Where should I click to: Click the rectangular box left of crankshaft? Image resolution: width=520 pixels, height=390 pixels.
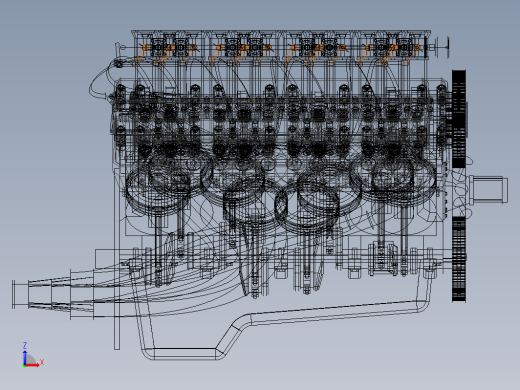(x=105, y=259)
